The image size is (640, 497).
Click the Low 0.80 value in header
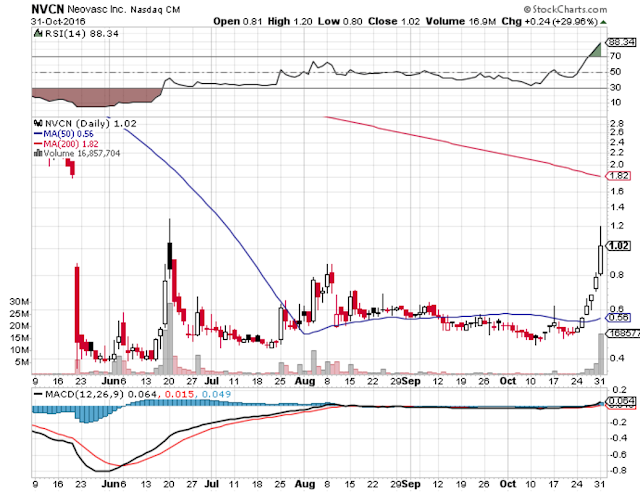pyautogui.click(x=340, y=22)
